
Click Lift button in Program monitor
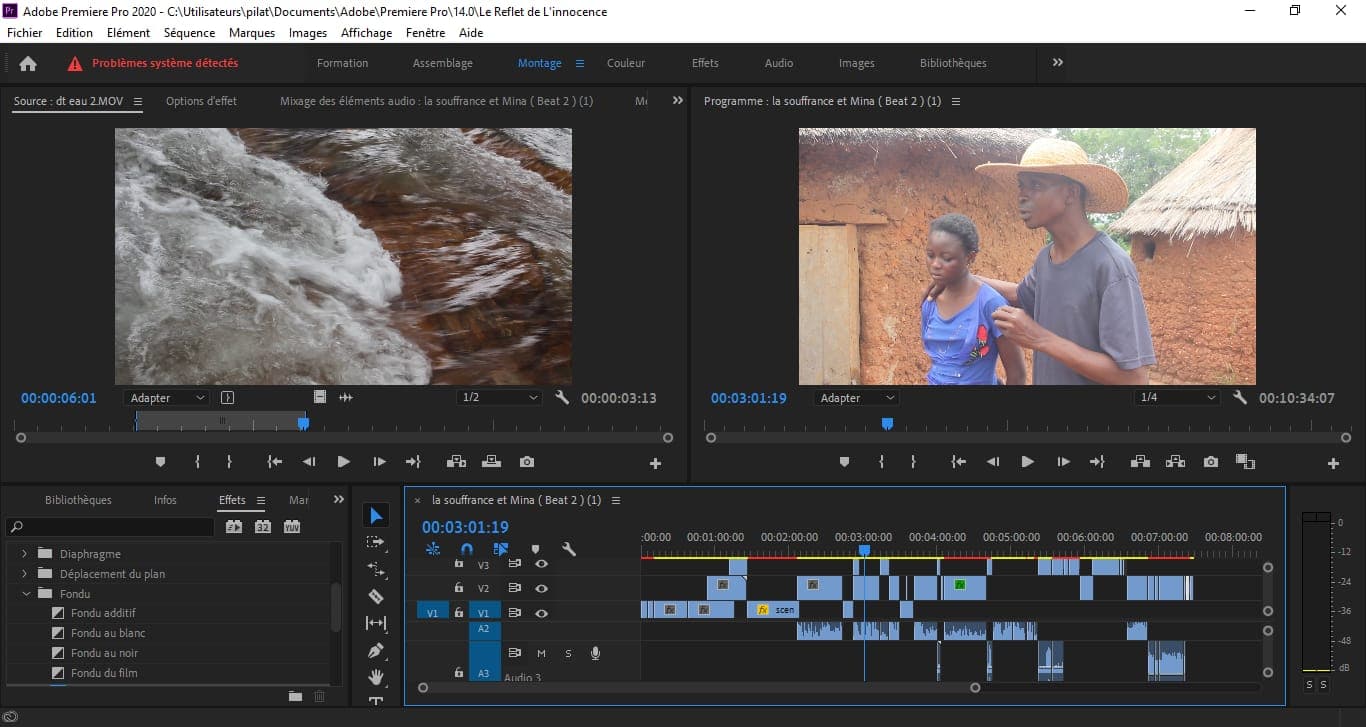coord(1140,462)
